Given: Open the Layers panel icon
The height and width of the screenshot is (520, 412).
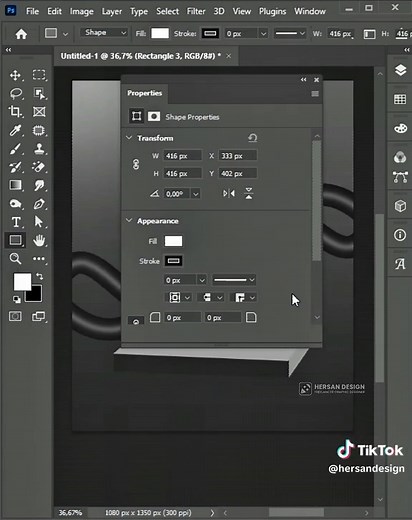Looking at the screenshot, I should 400,70.
